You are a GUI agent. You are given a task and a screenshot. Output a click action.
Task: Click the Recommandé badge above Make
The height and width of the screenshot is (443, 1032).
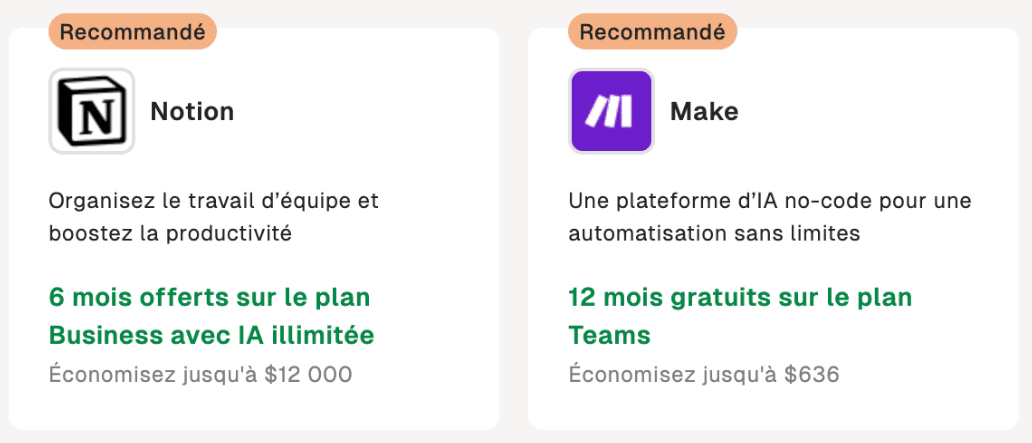pyautogui.click(x=652, y=31)
